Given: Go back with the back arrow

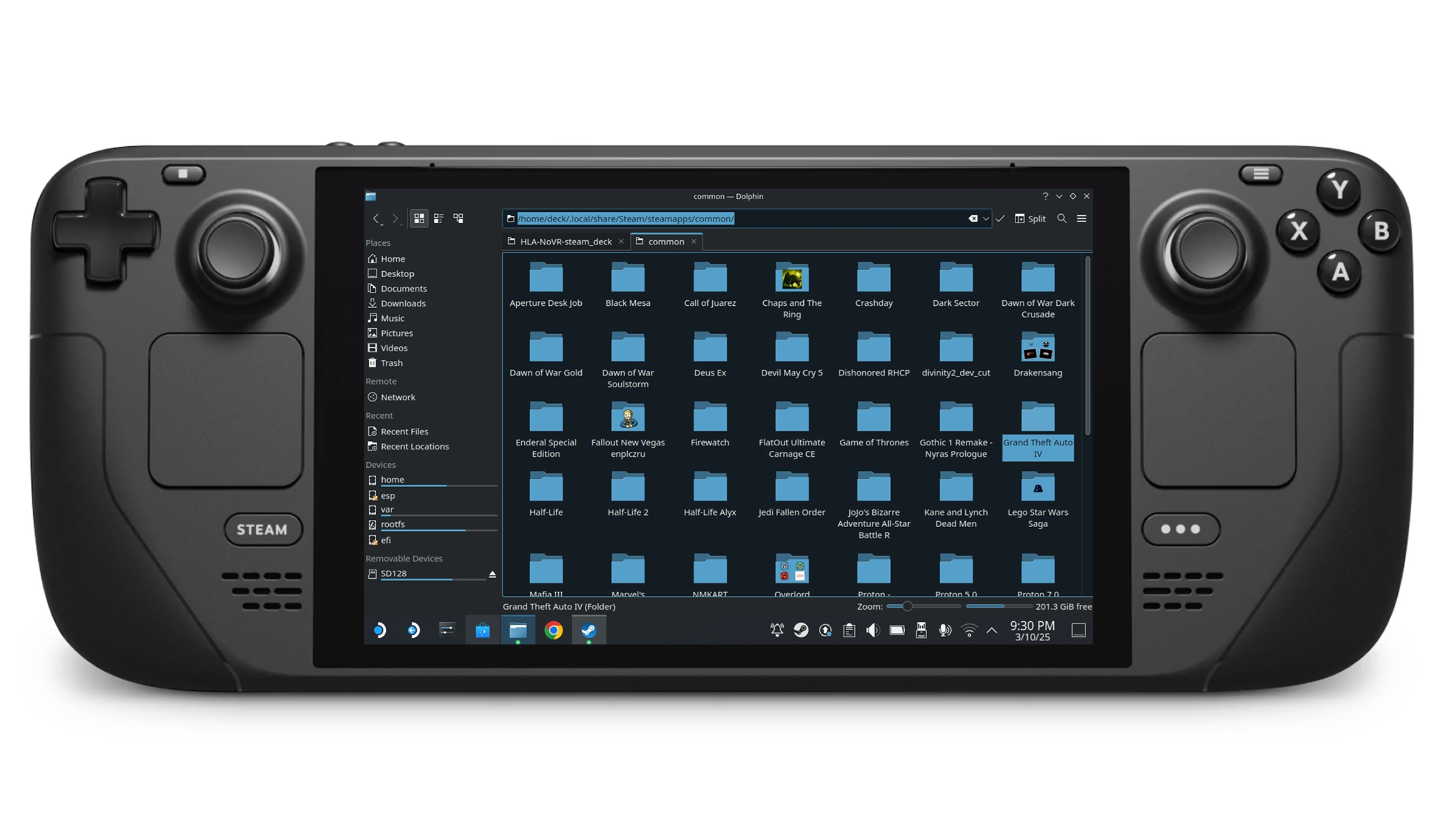Looking at the screenshot, I should tap(377, 218).
